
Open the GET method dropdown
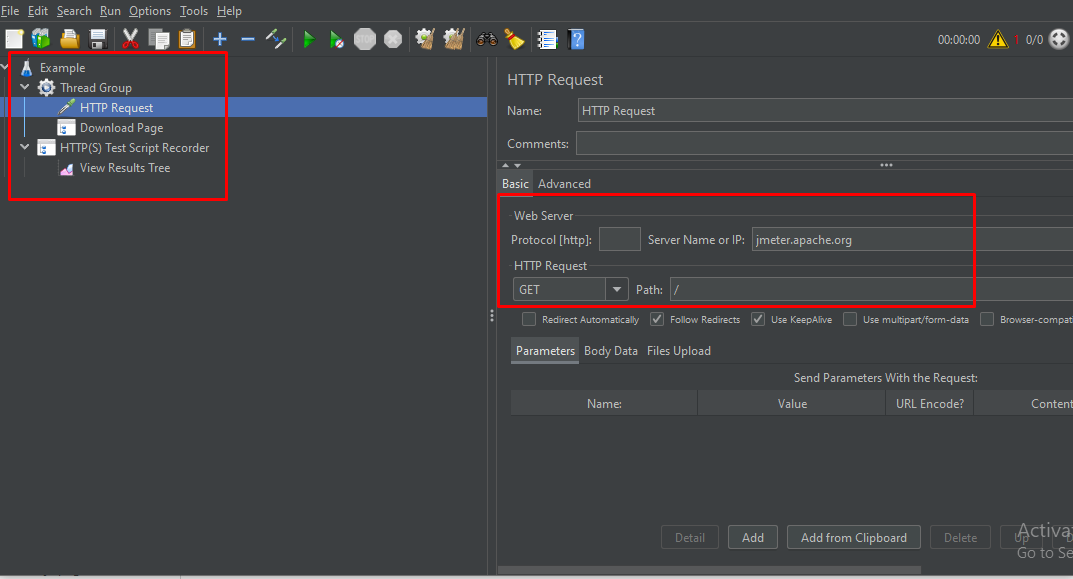tap(617, 290)
